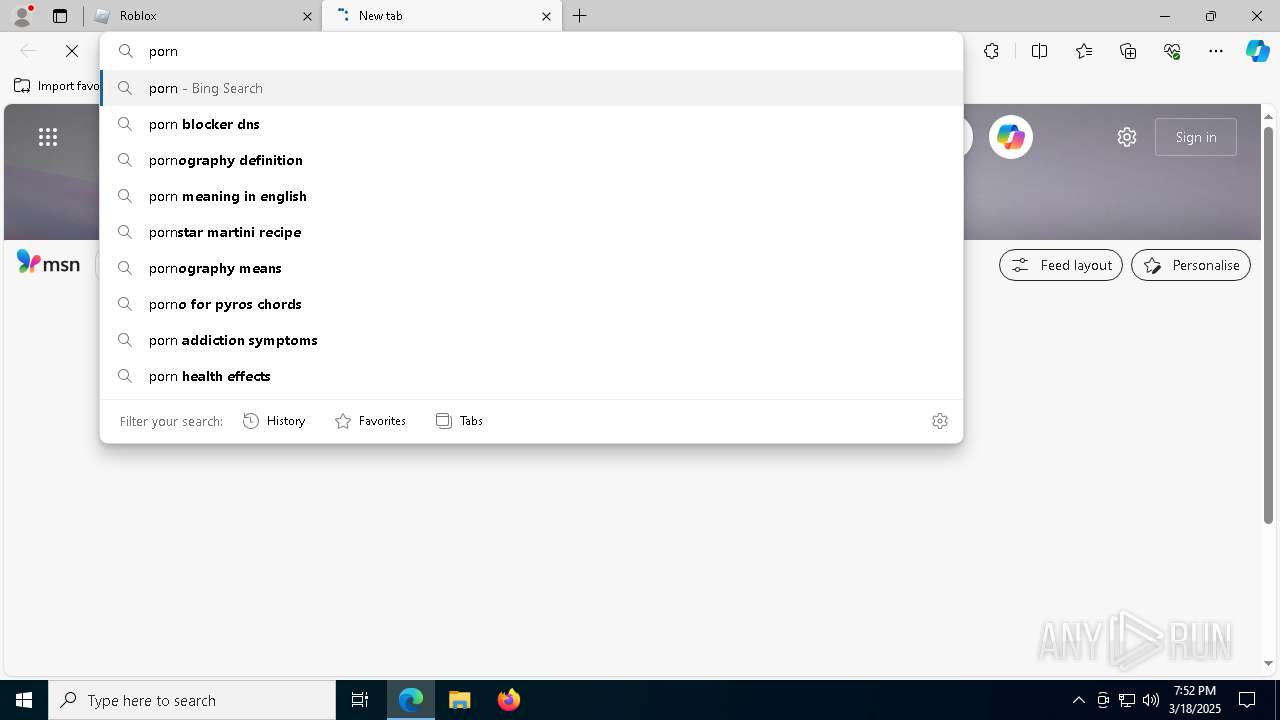Open the Windows Start menu

pyautogui.click(x=24, y=700)
